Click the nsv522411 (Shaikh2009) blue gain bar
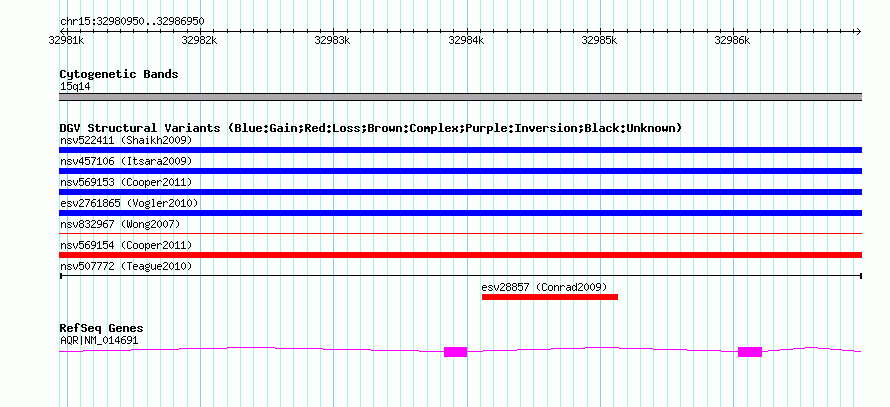 pos(460,150)
